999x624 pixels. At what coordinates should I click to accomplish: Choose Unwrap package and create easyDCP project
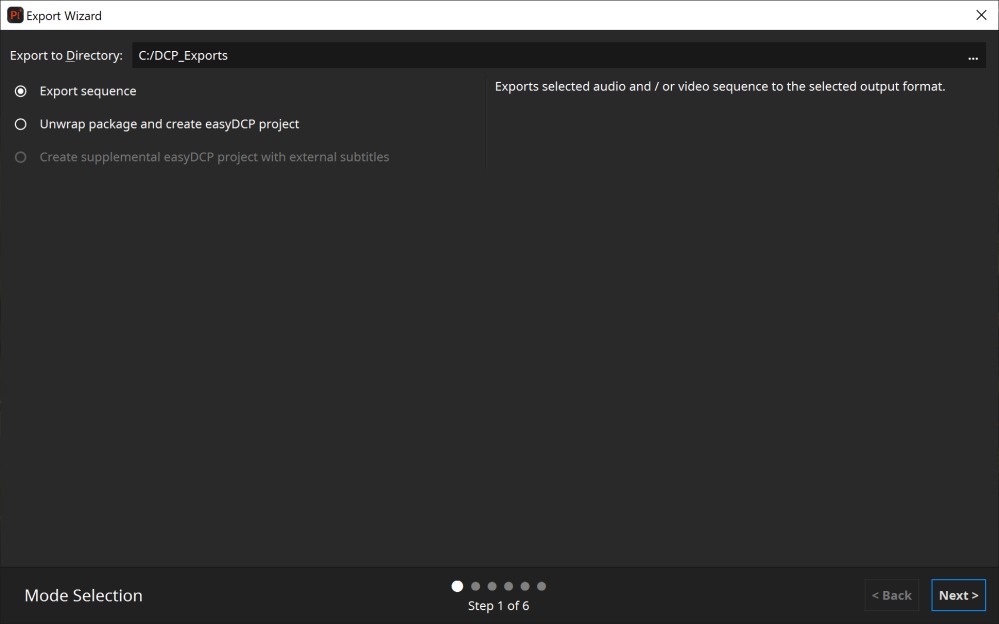[21, 124]
